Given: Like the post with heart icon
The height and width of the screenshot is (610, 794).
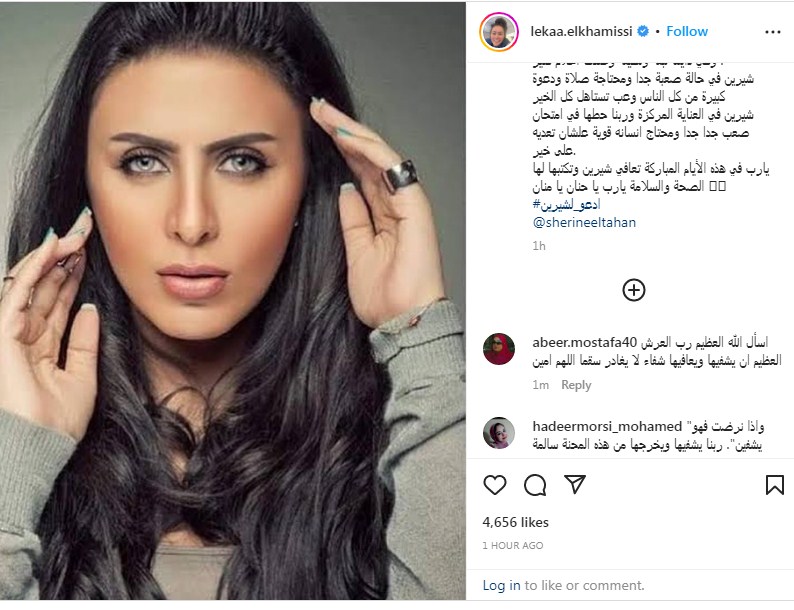Looking at the screenshot, I should (495, 485).
